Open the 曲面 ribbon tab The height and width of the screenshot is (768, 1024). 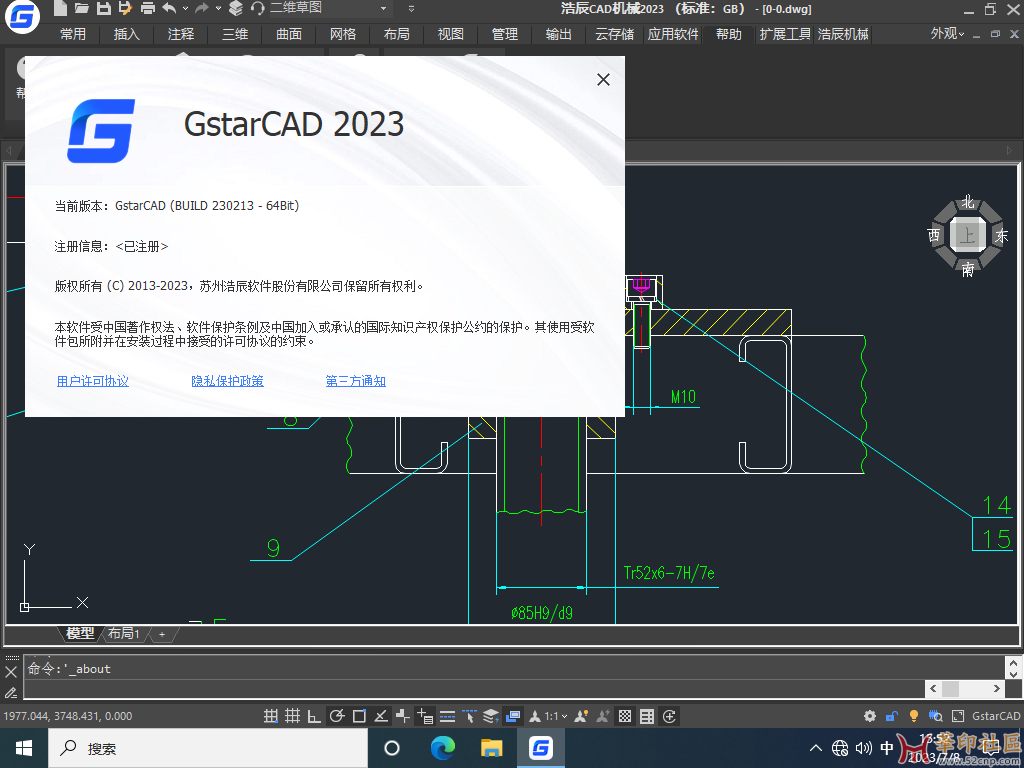point(289,34)
